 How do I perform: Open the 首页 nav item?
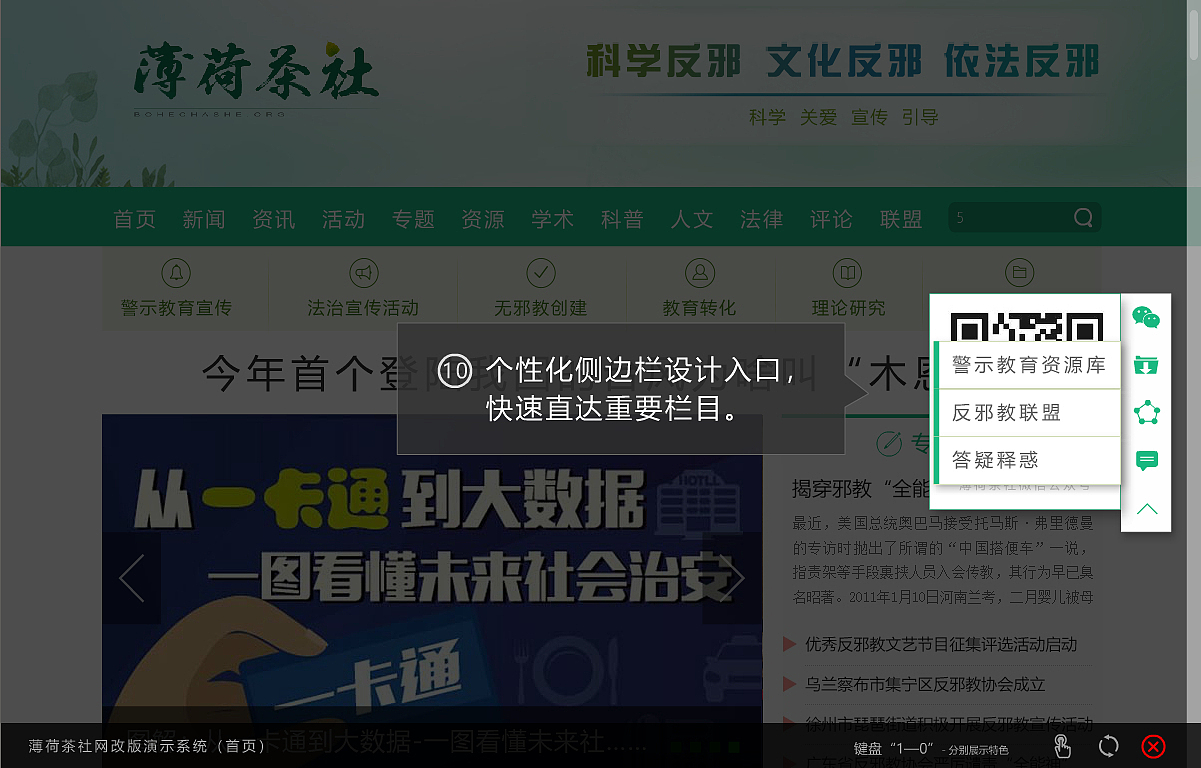(x=135, y=219)
